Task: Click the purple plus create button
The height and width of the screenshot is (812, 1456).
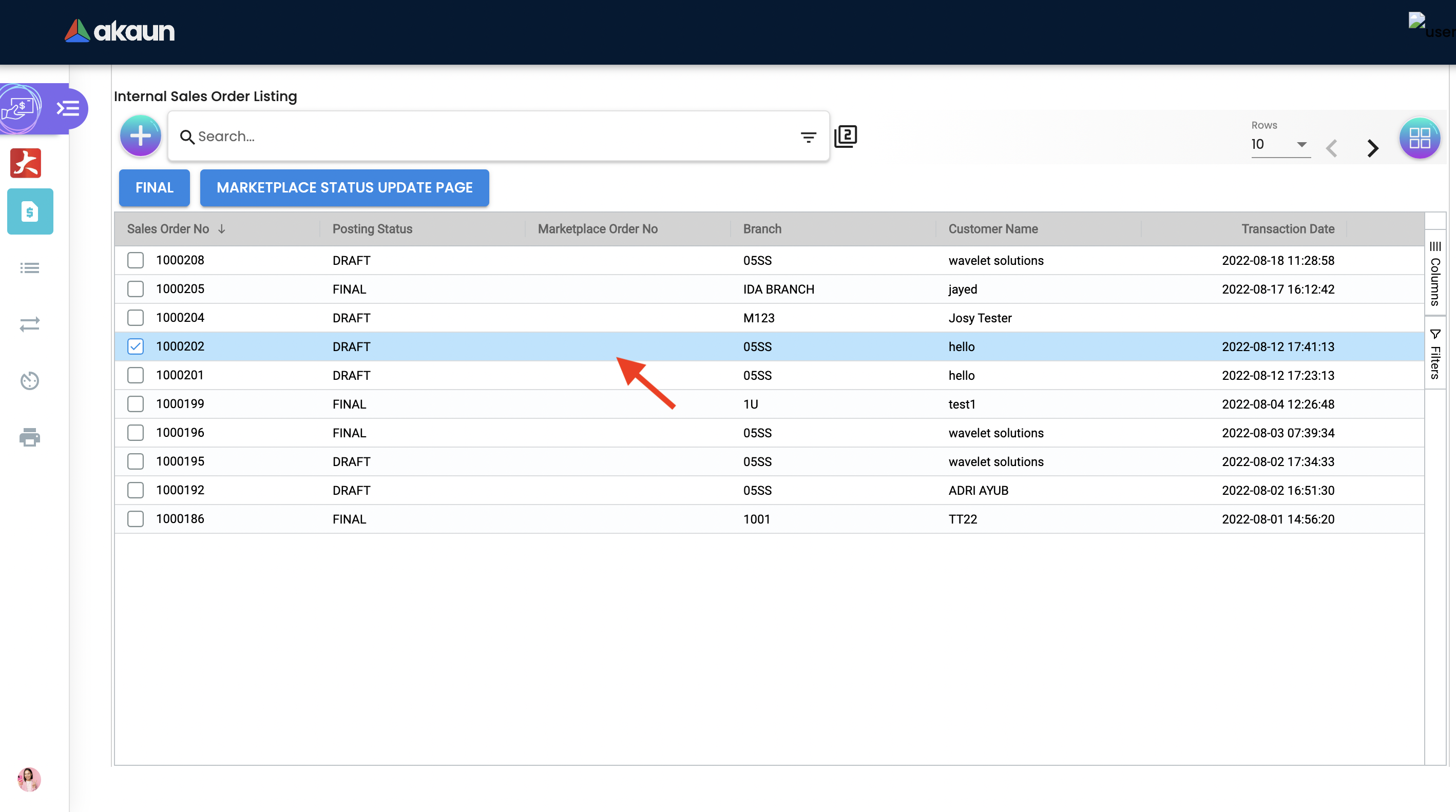Action: point(140,136)
